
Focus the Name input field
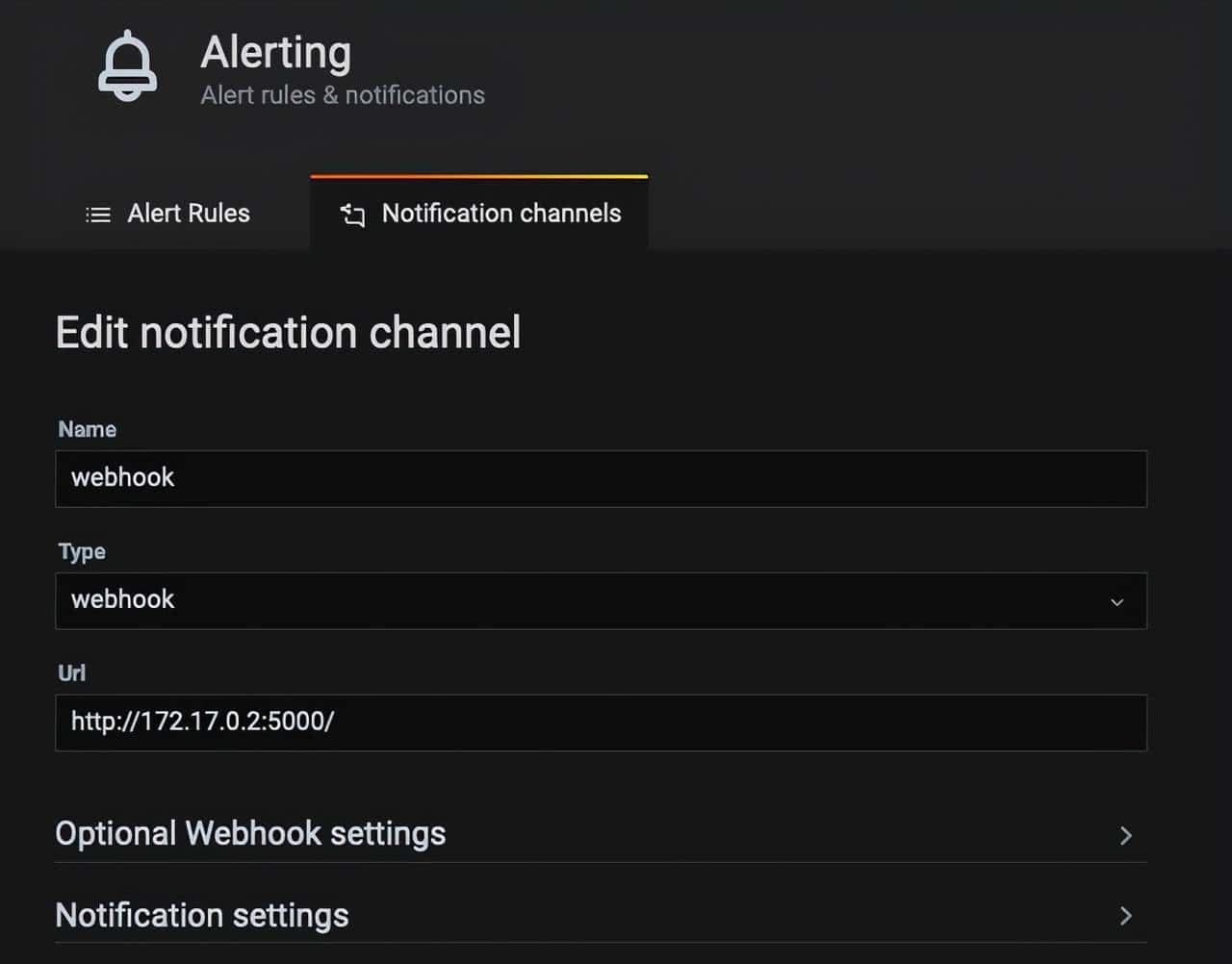pyautogui.click(x=601, y=478)
